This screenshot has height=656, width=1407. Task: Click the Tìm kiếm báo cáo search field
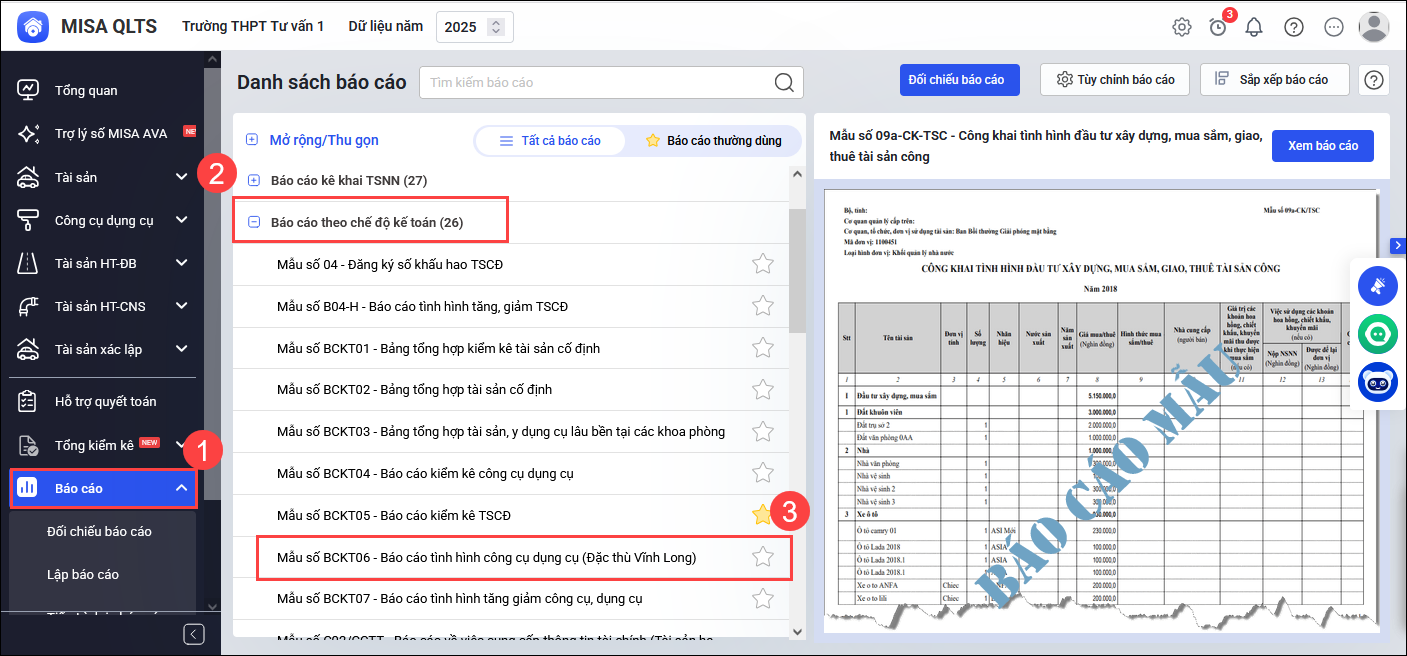tap(596, 82)
